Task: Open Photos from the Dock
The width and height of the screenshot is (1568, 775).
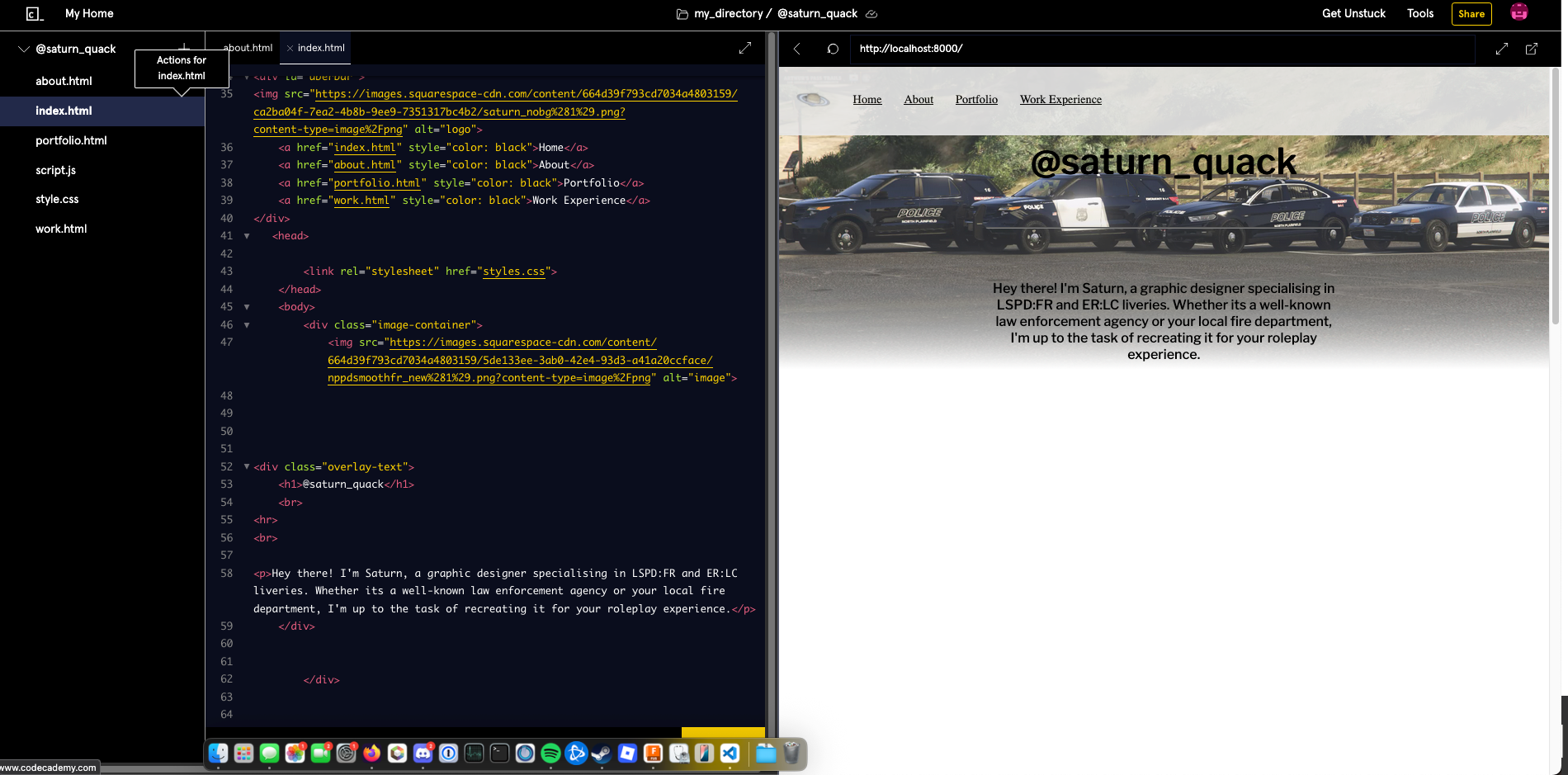Action: pos(295,753)
